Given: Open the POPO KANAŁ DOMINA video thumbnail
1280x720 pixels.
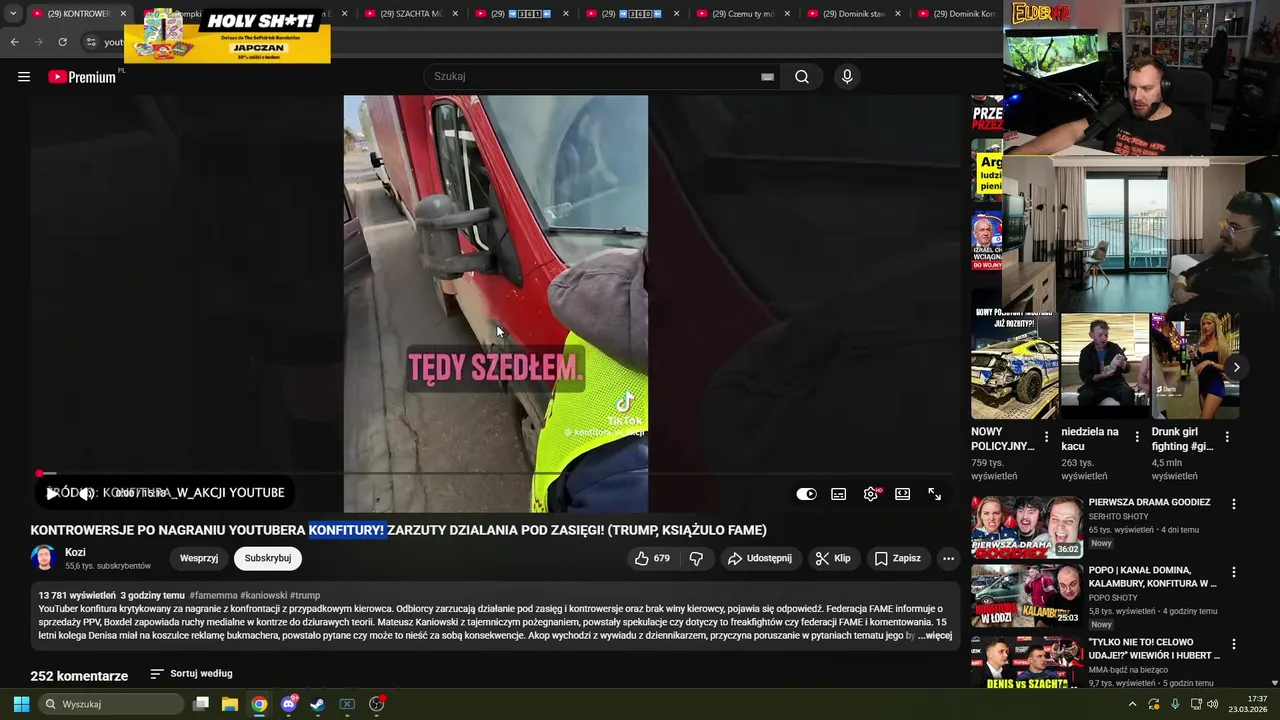Looking at the screenshot, I should click(1027, 596).
